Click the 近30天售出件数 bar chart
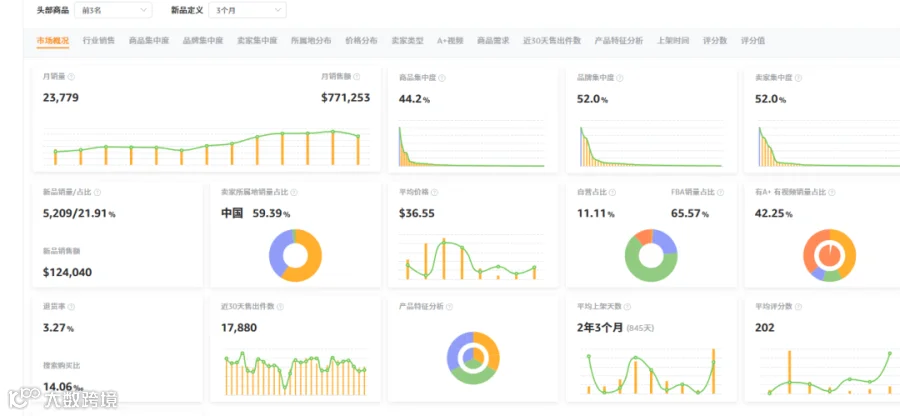This screenshot has width=900, height=416. point(296,372)
